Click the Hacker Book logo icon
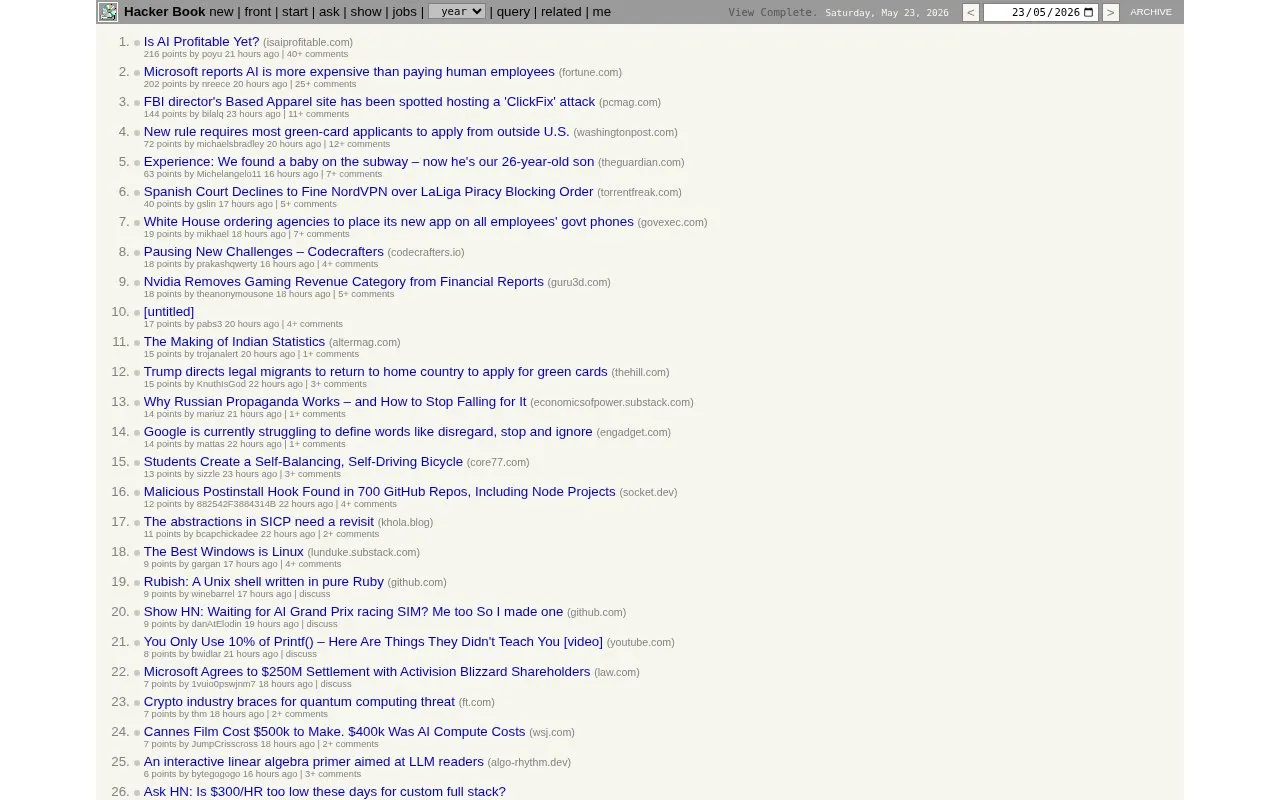 tap(108, 12)
